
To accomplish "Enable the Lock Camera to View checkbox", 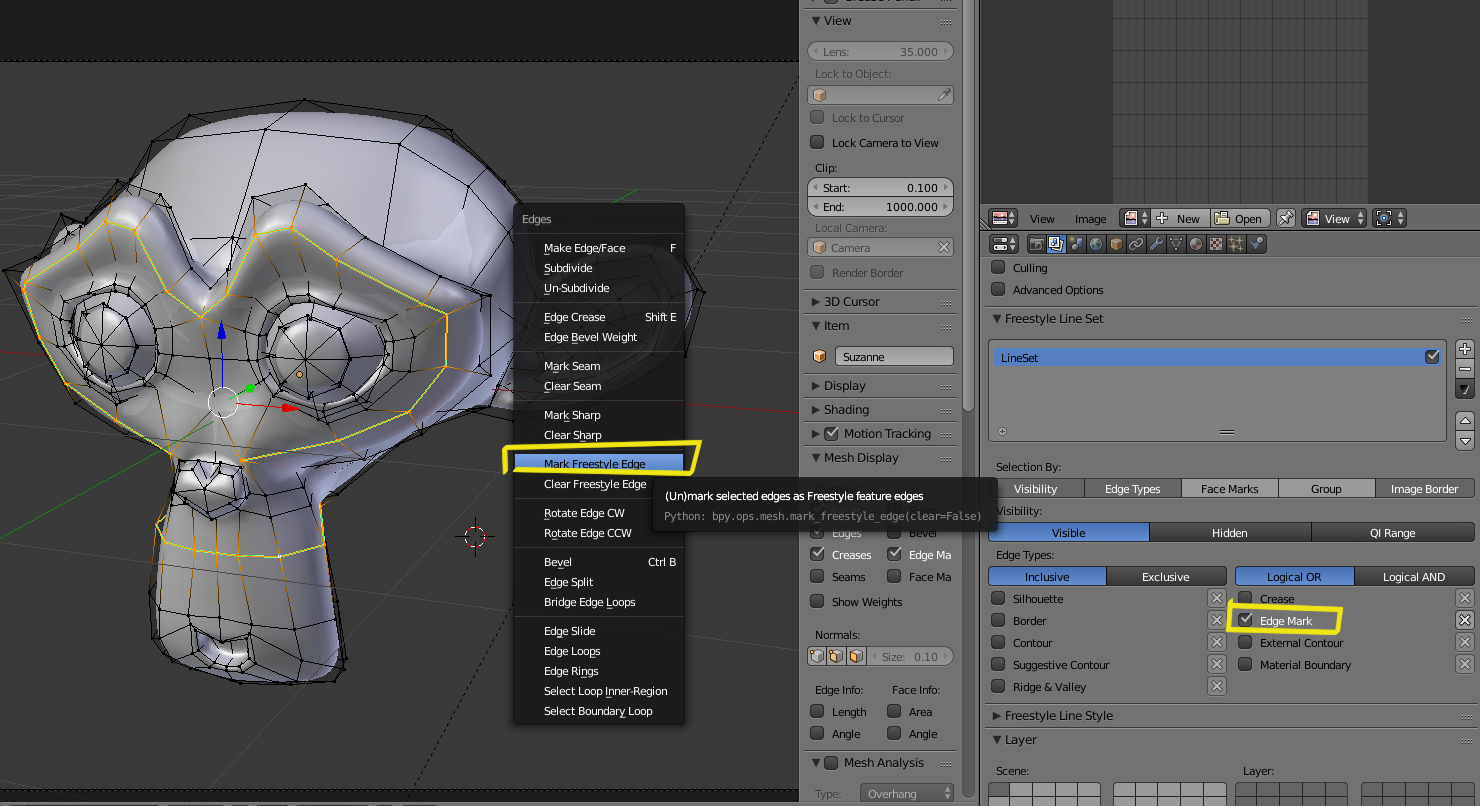I will point(817,143).
